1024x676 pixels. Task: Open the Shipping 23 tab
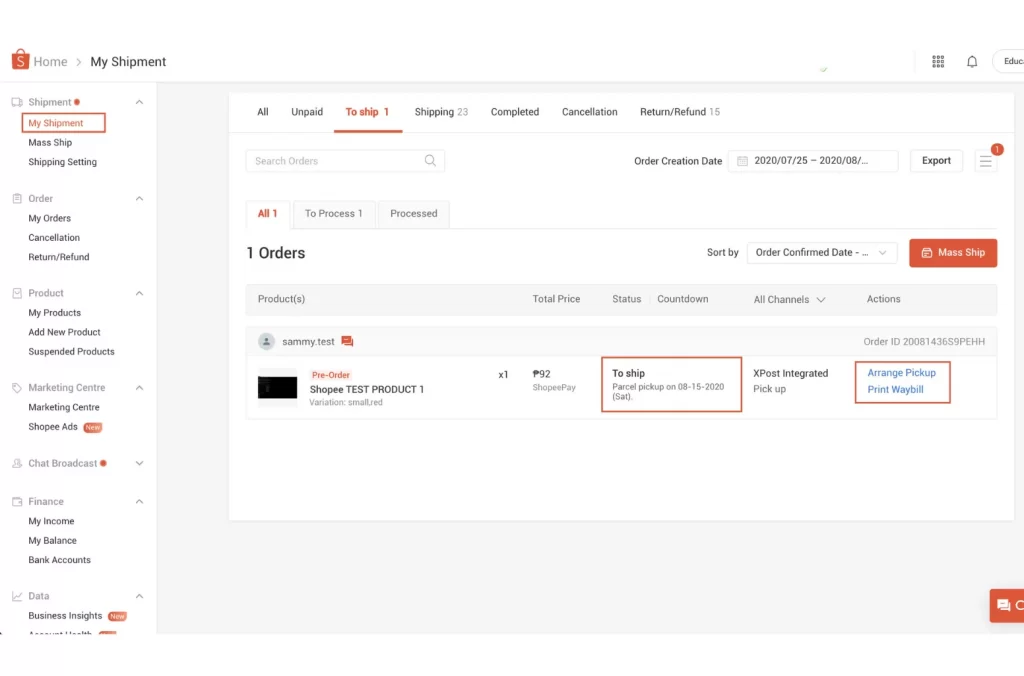(x=441, y=112)
